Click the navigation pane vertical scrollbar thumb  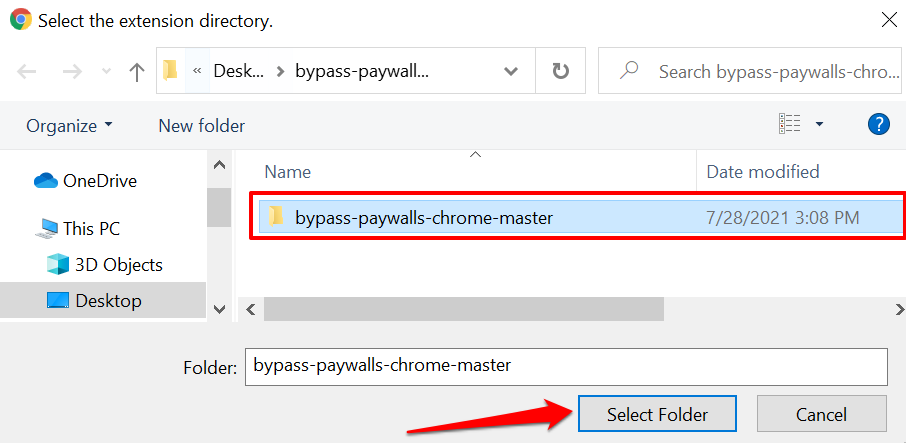click(x=219, y=207)
